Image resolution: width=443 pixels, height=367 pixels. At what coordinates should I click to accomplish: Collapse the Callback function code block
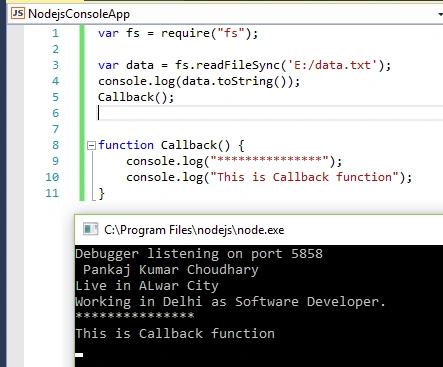pyautogui.click(x=91, y=145)
